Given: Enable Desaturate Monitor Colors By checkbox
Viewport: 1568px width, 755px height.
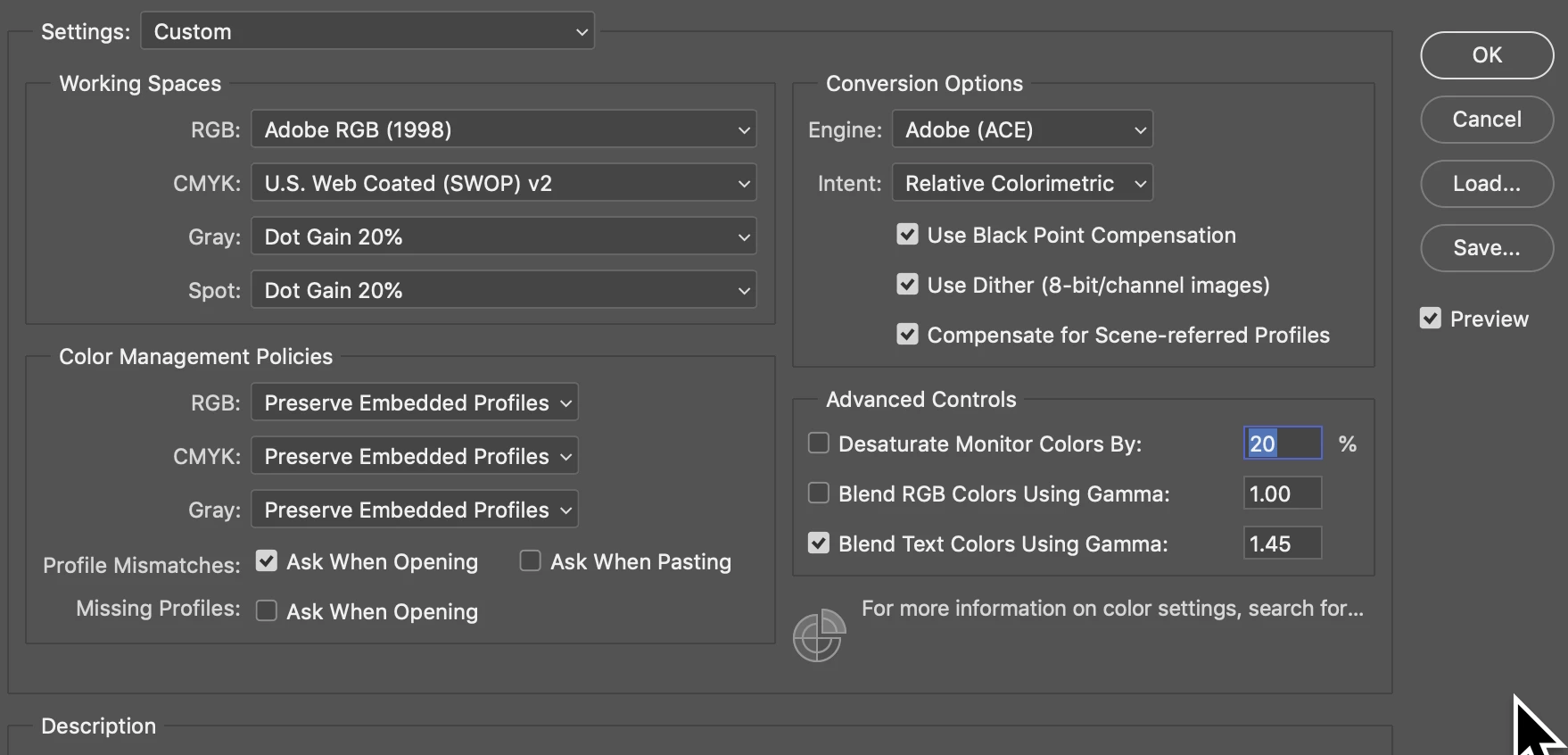Looking at the screenshot, I should 818,444.
